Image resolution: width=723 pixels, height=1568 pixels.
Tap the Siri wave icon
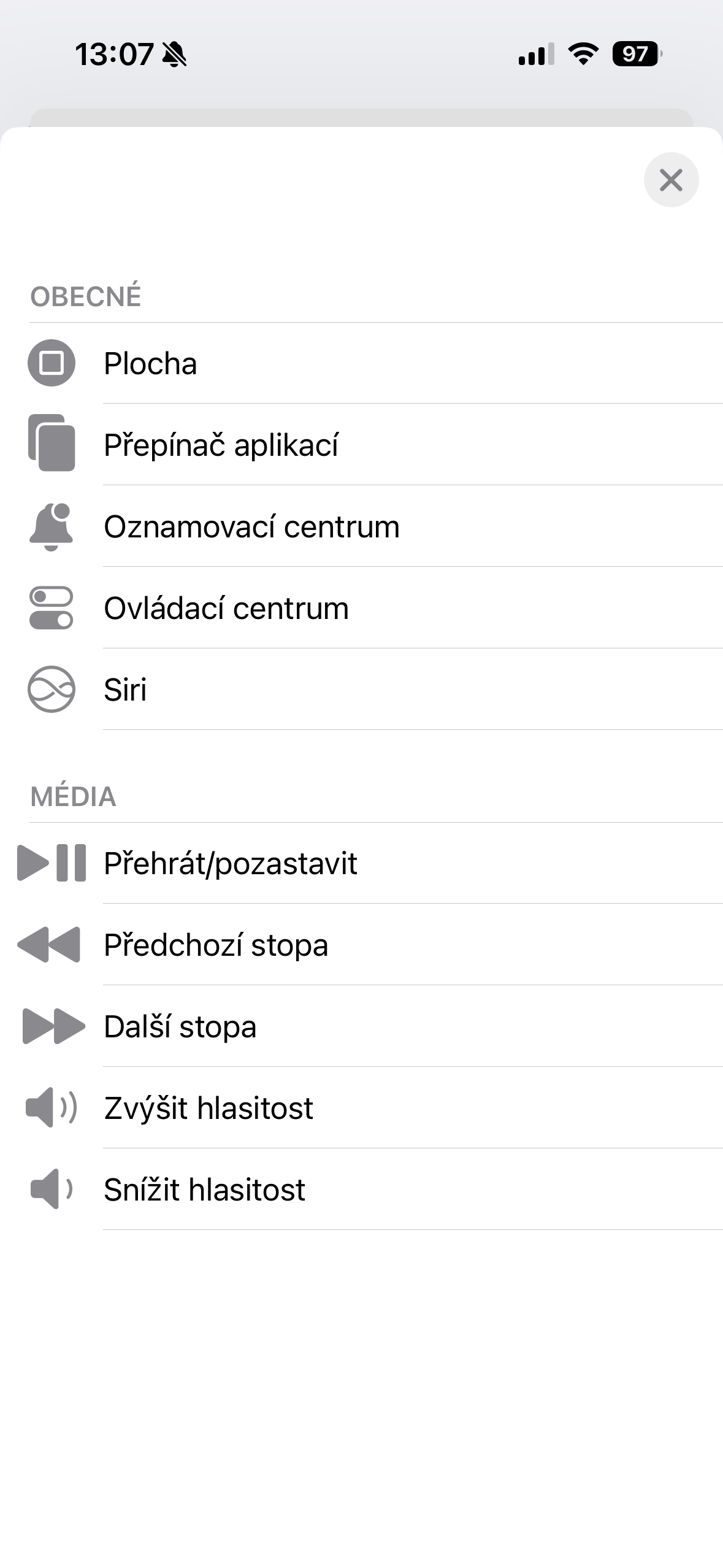(52, 689)
